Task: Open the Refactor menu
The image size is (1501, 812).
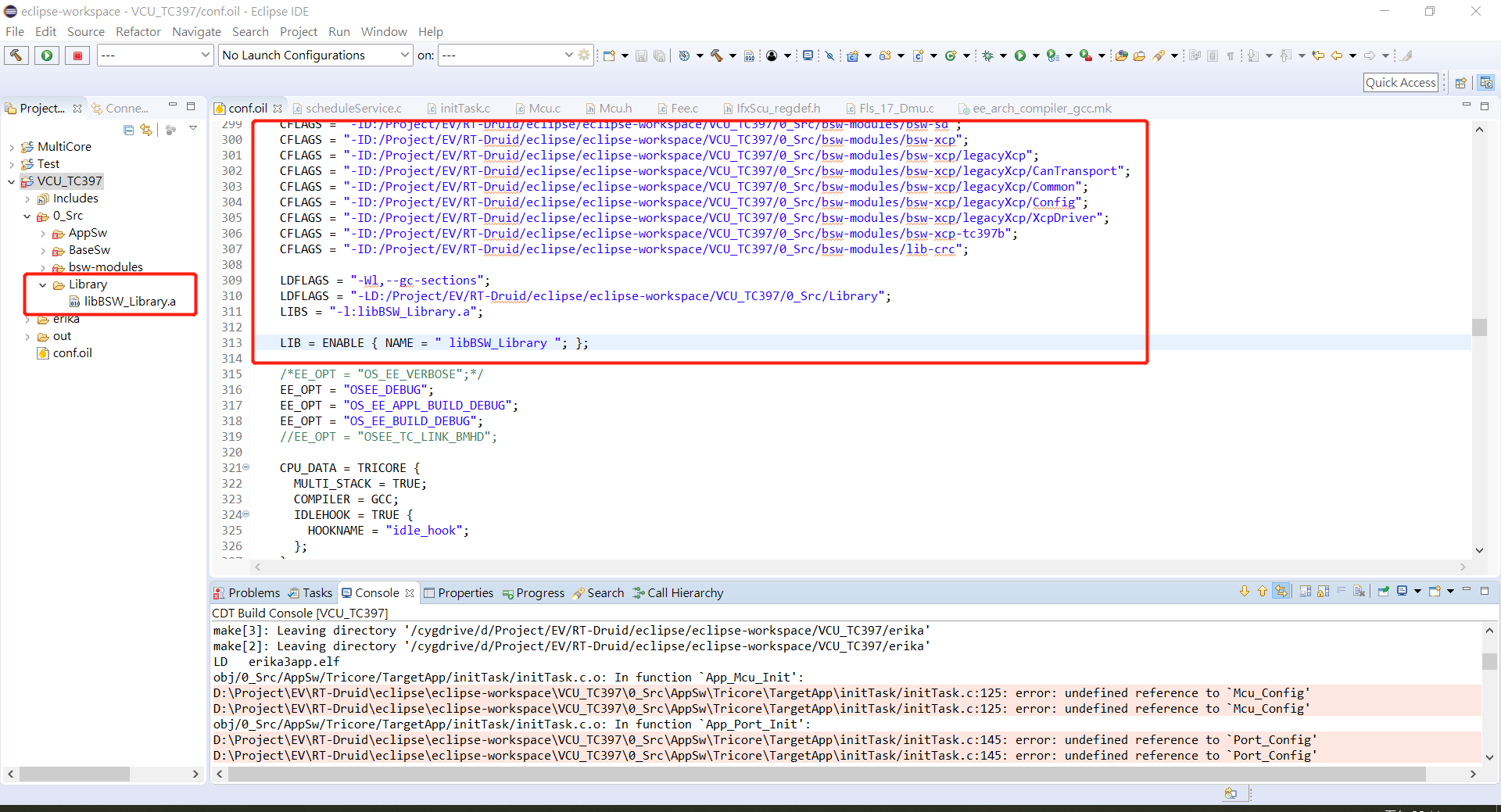Action: (138, 31)
